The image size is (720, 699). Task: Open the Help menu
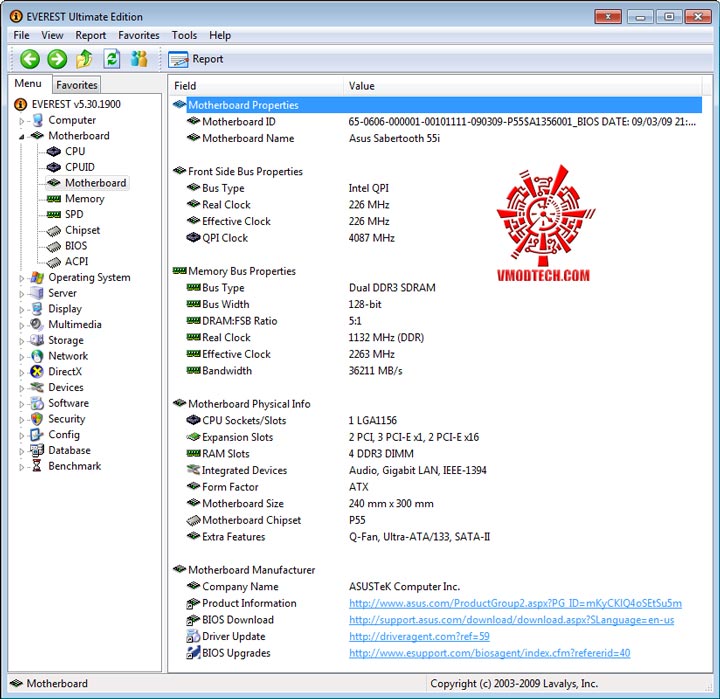click(220, 35)
